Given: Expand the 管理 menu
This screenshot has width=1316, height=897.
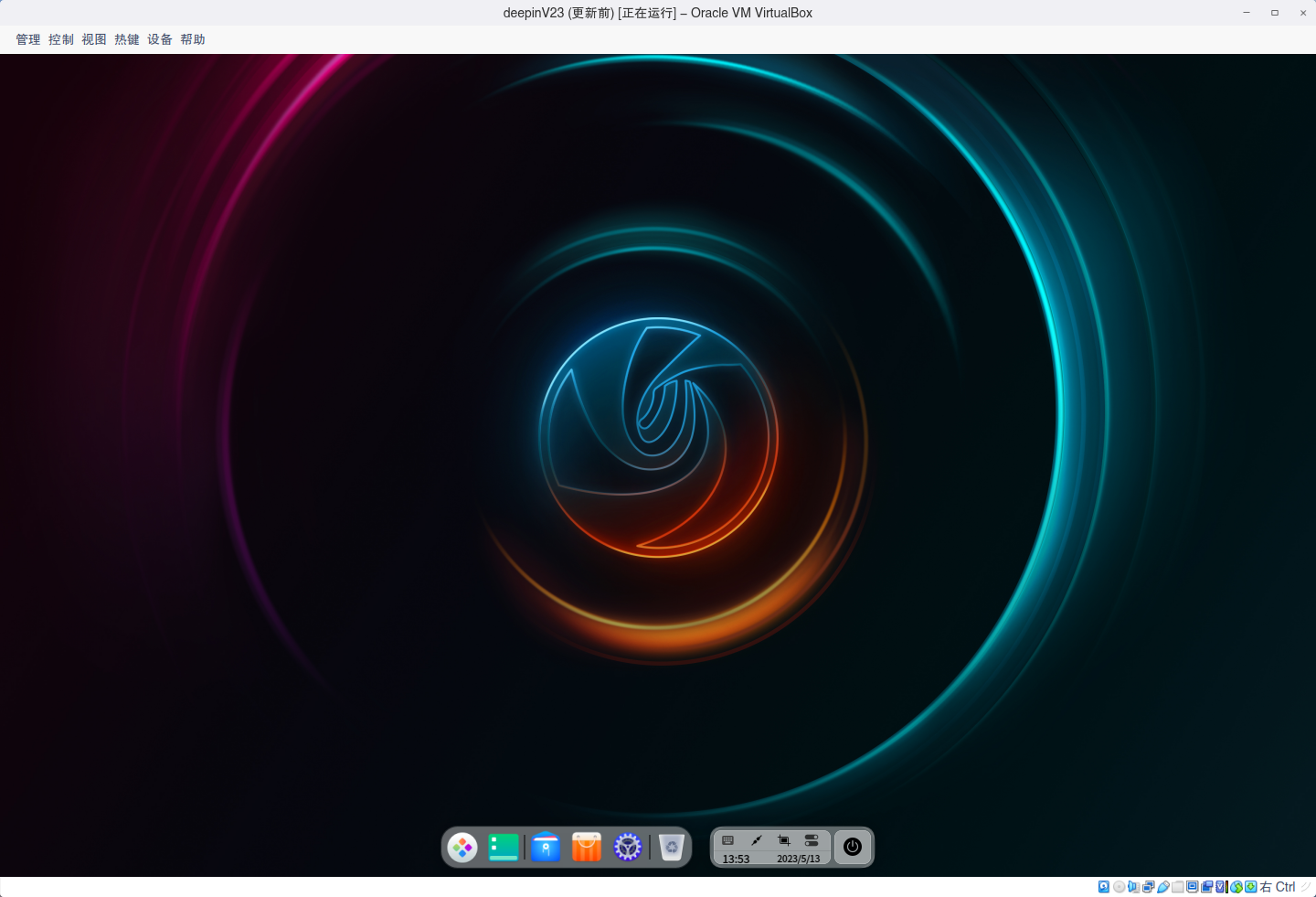Looking at the screenshot, I should click(x=27, y=39).
